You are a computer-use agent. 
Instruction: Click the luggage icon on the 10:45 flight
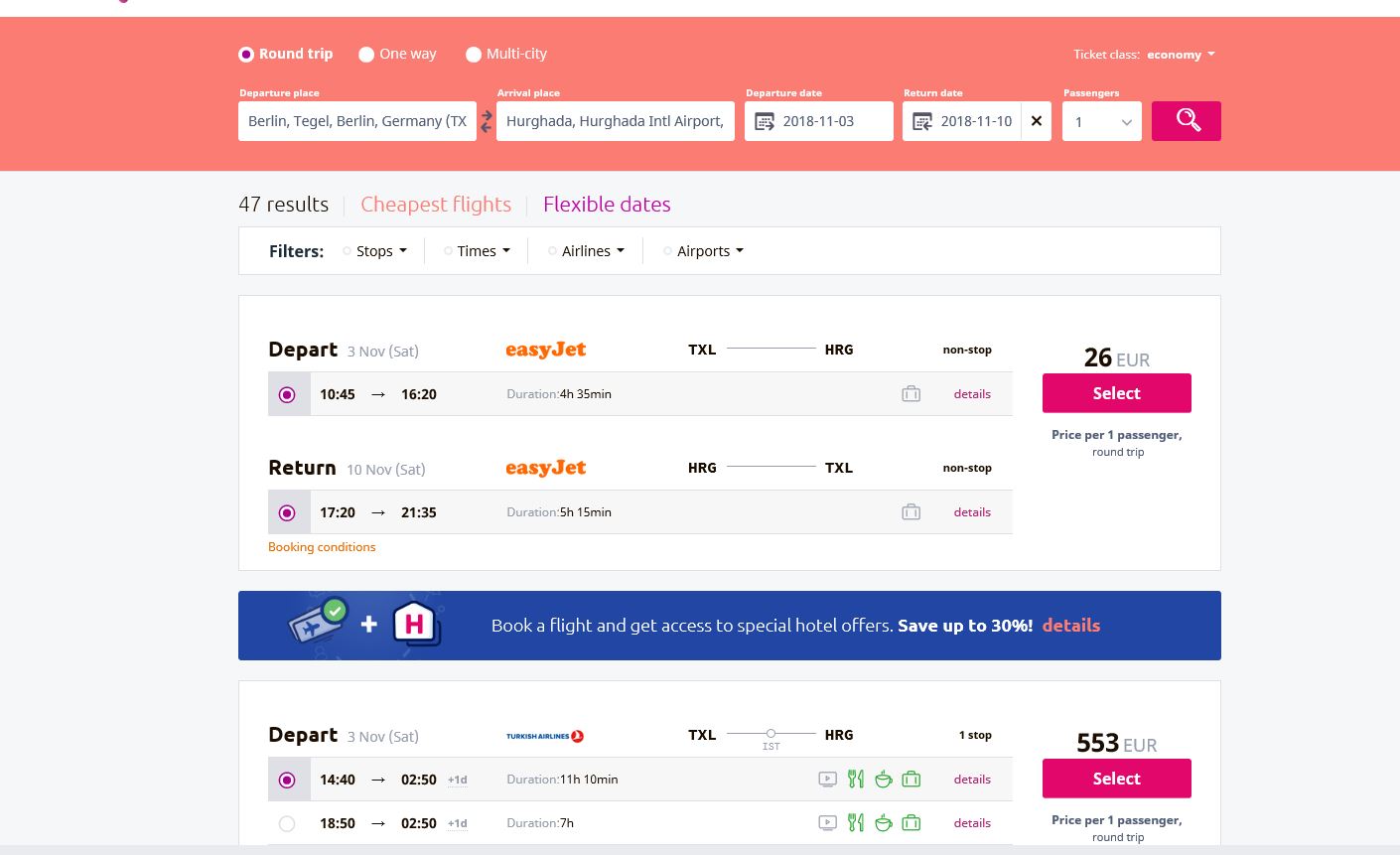[911, 394]
